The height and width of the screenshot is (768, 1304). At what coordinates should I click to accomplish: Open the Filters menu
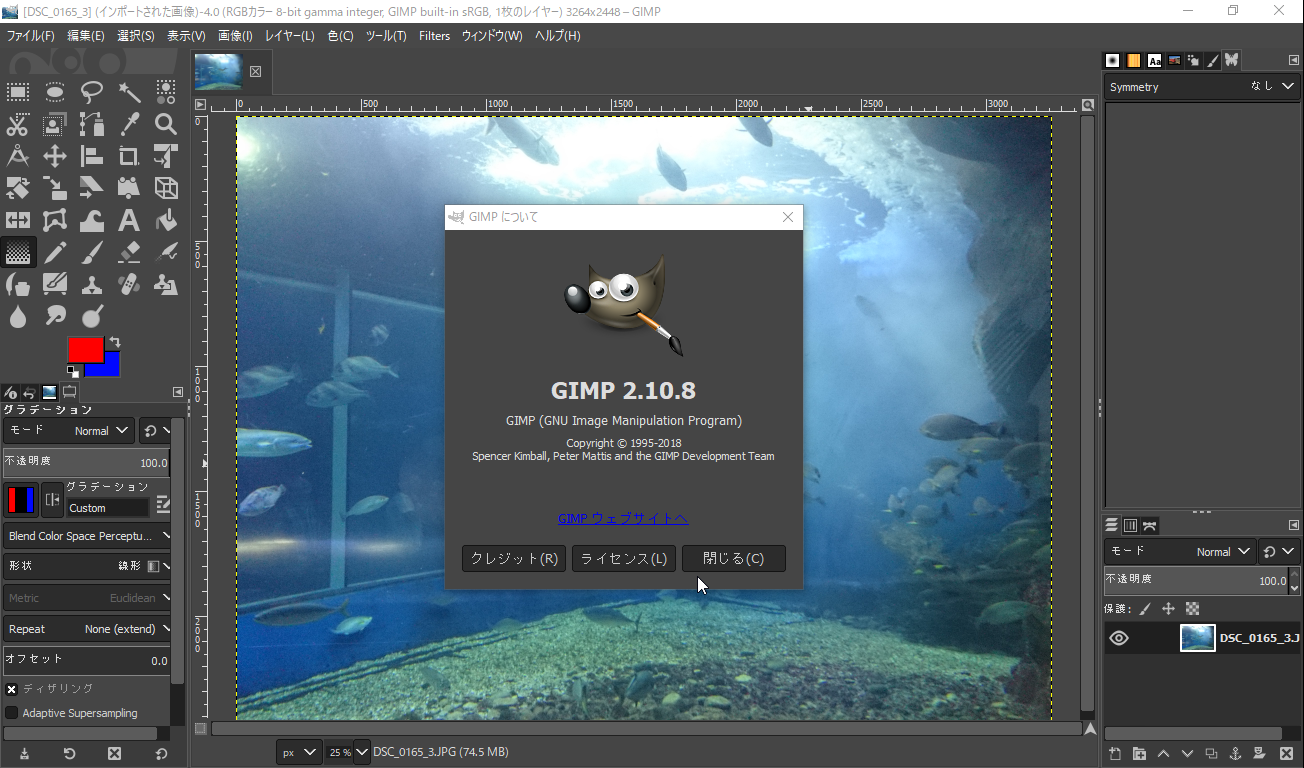(434, 35)
